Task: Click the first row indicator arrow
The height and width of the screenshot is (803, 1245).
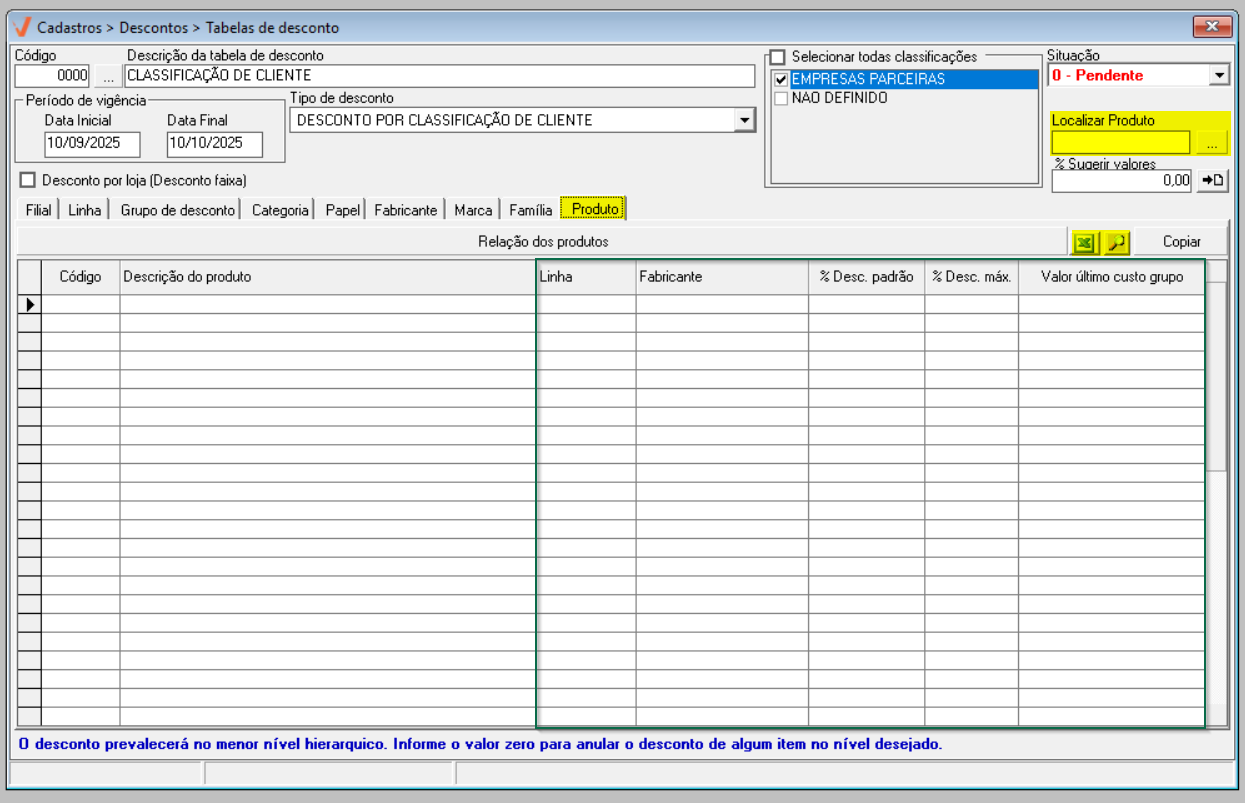Action: pyautogui.click(x=29, y=304)
